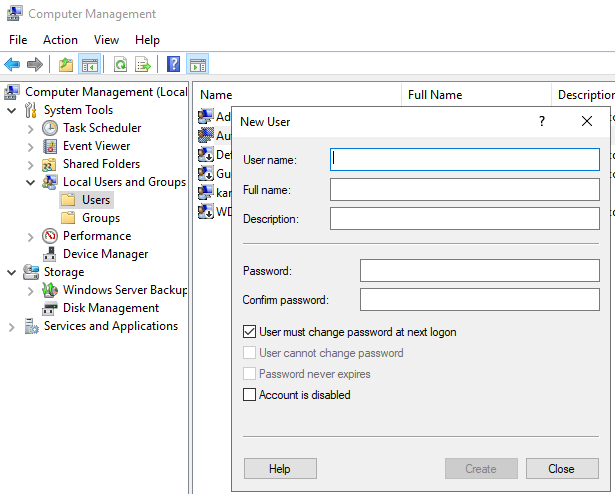Toggle Show/Hide Action Pane toolbar icon

198,65
